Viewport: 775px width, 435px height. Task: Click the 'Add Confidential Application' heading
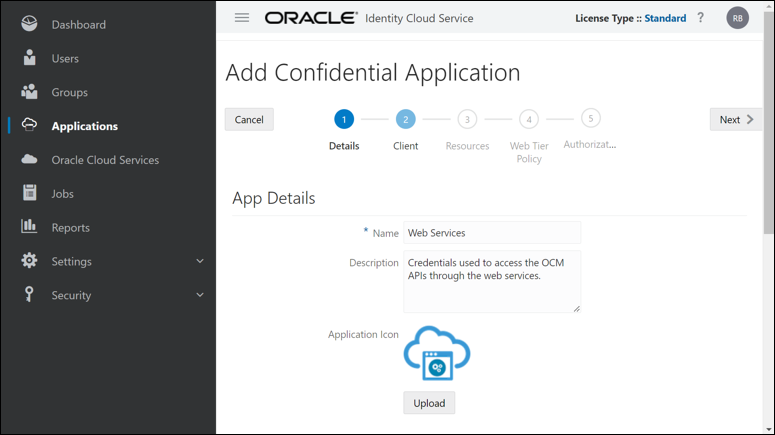[x=373, y=73]
